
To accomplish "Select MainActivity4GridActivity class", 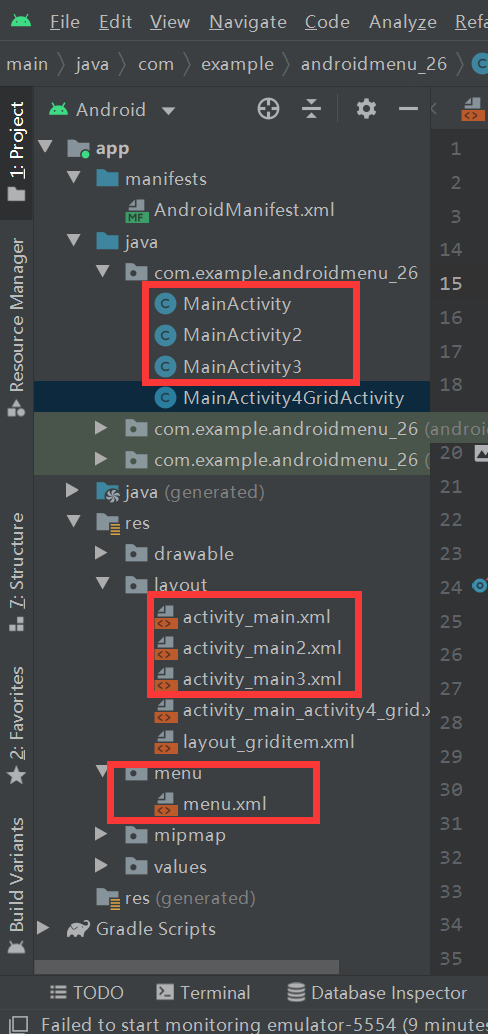I will pos(293,398).
